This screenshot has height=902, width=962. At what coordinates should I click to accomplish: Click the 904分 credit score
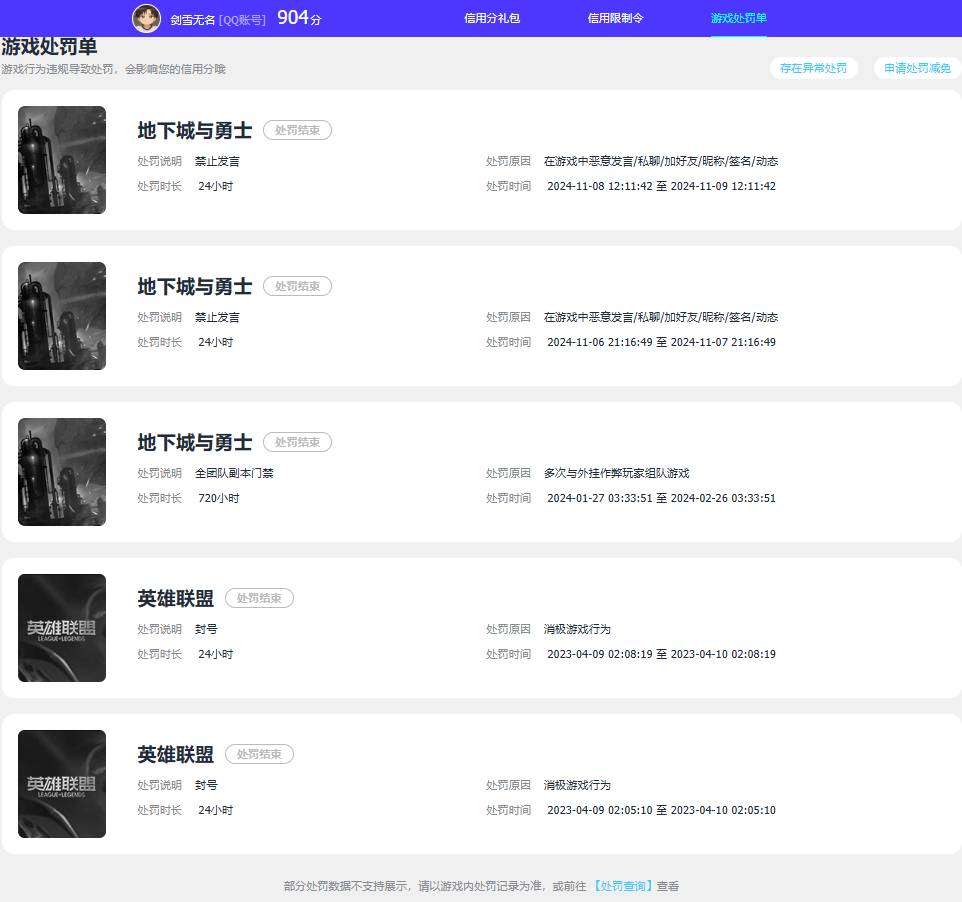[x=299, y=18]
